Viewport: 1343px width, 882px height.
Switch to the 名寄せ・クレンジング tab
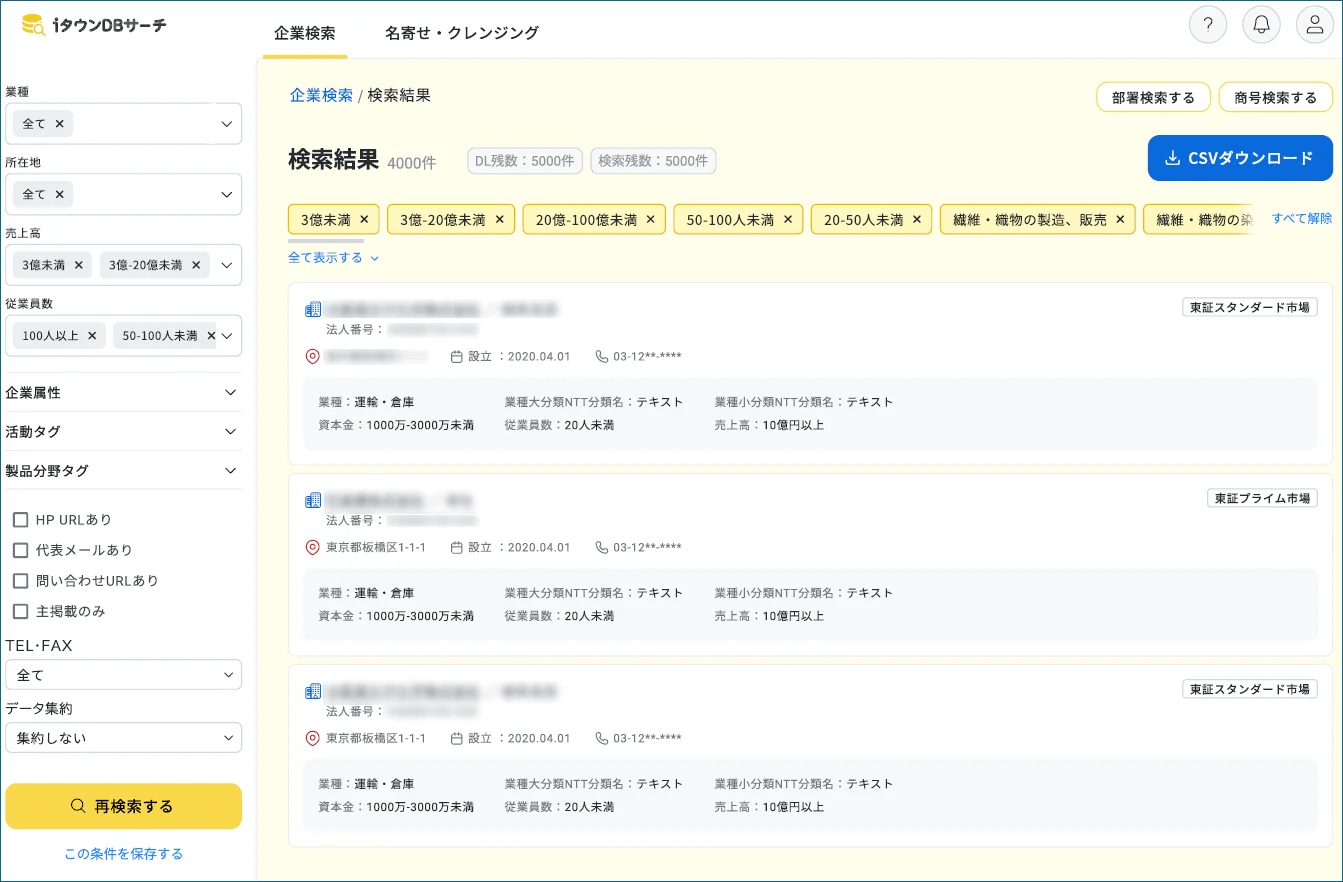click(x=462, y=32)
